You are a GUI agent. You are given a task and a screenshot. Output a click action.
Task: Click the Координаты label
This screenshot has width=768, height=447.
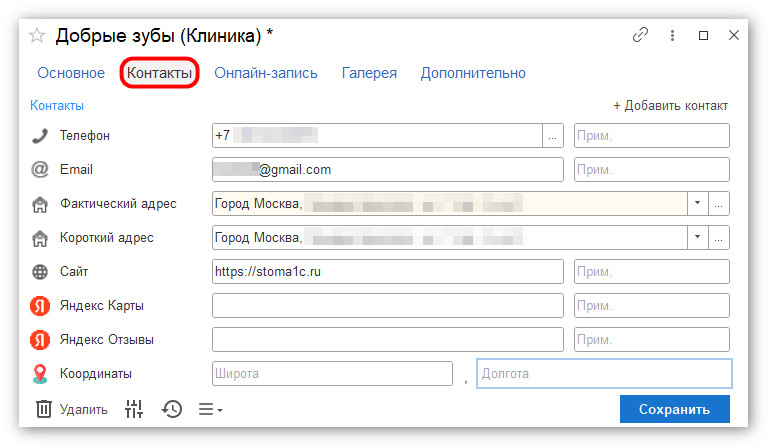[x=96, y=374]
